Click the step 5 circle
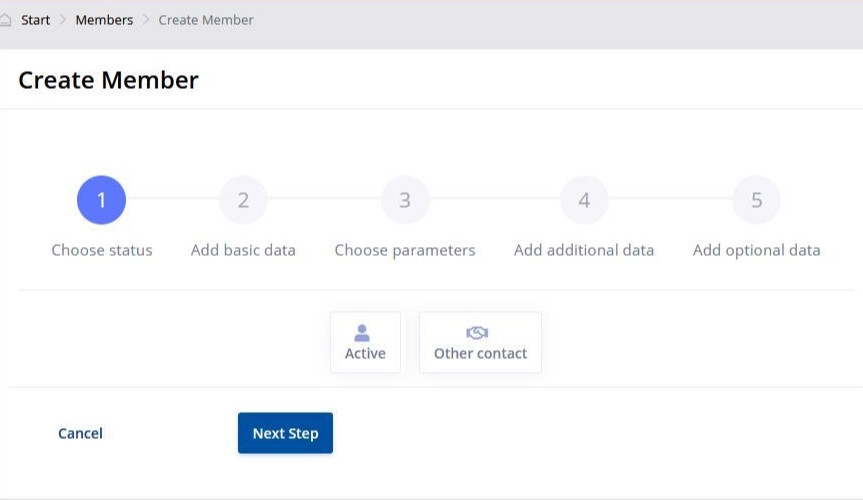The image size is (863, 500). click(x=756, y=201)
